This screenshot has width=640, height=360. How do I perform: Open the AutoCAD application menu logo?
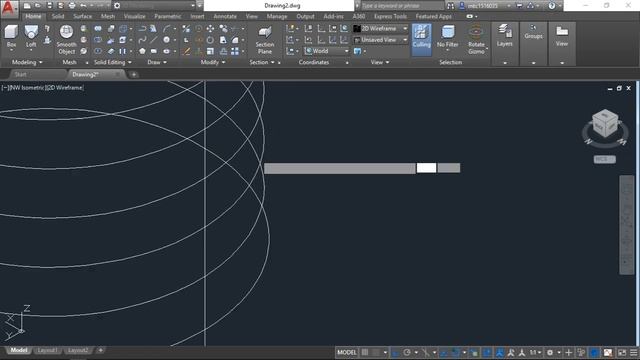(9, 8)
